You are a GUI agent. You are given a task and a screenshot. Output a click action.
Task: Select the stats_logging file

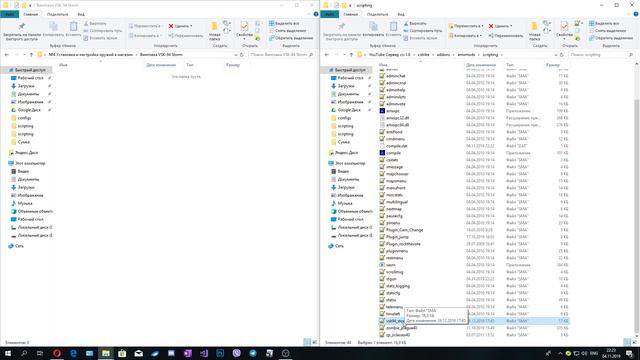[x=398, y=286]
